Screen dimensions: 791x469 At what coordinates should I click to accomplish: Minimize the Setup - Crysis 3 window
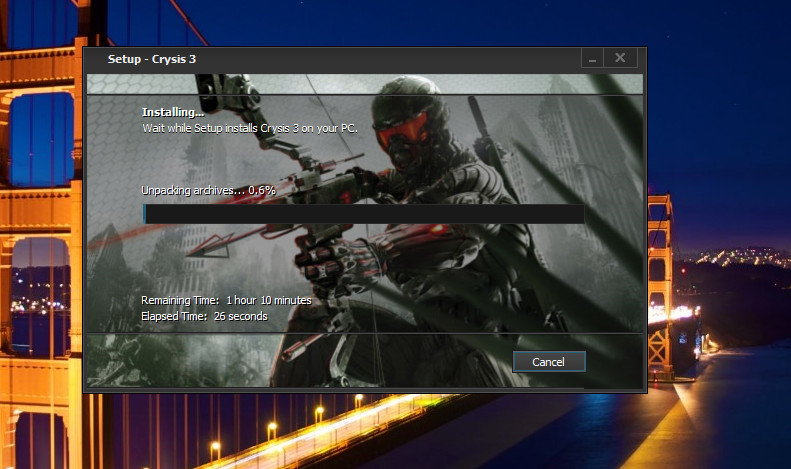592,58
